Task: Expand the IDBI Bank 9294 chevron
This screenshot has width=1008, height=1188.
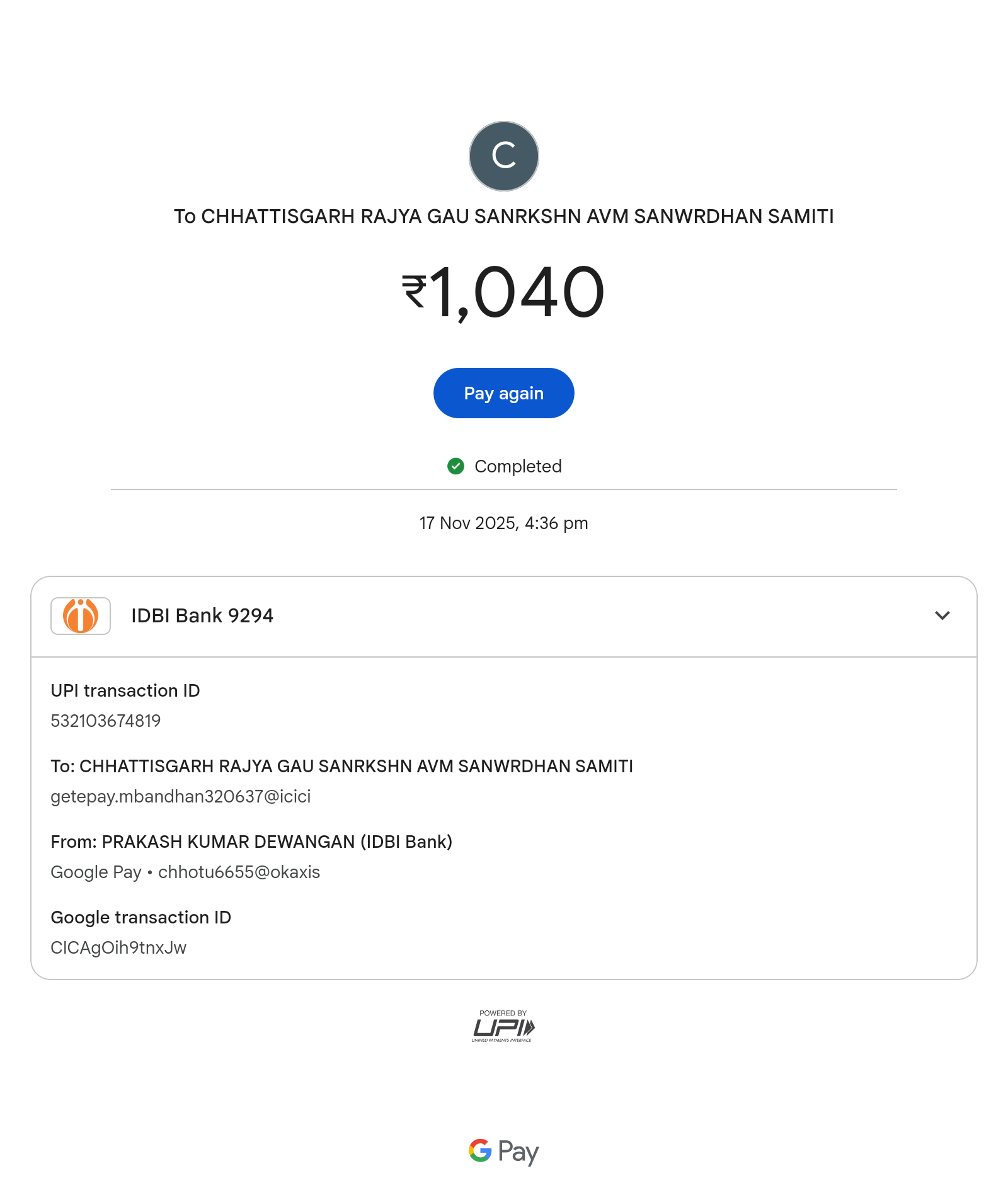Action: 942,615
